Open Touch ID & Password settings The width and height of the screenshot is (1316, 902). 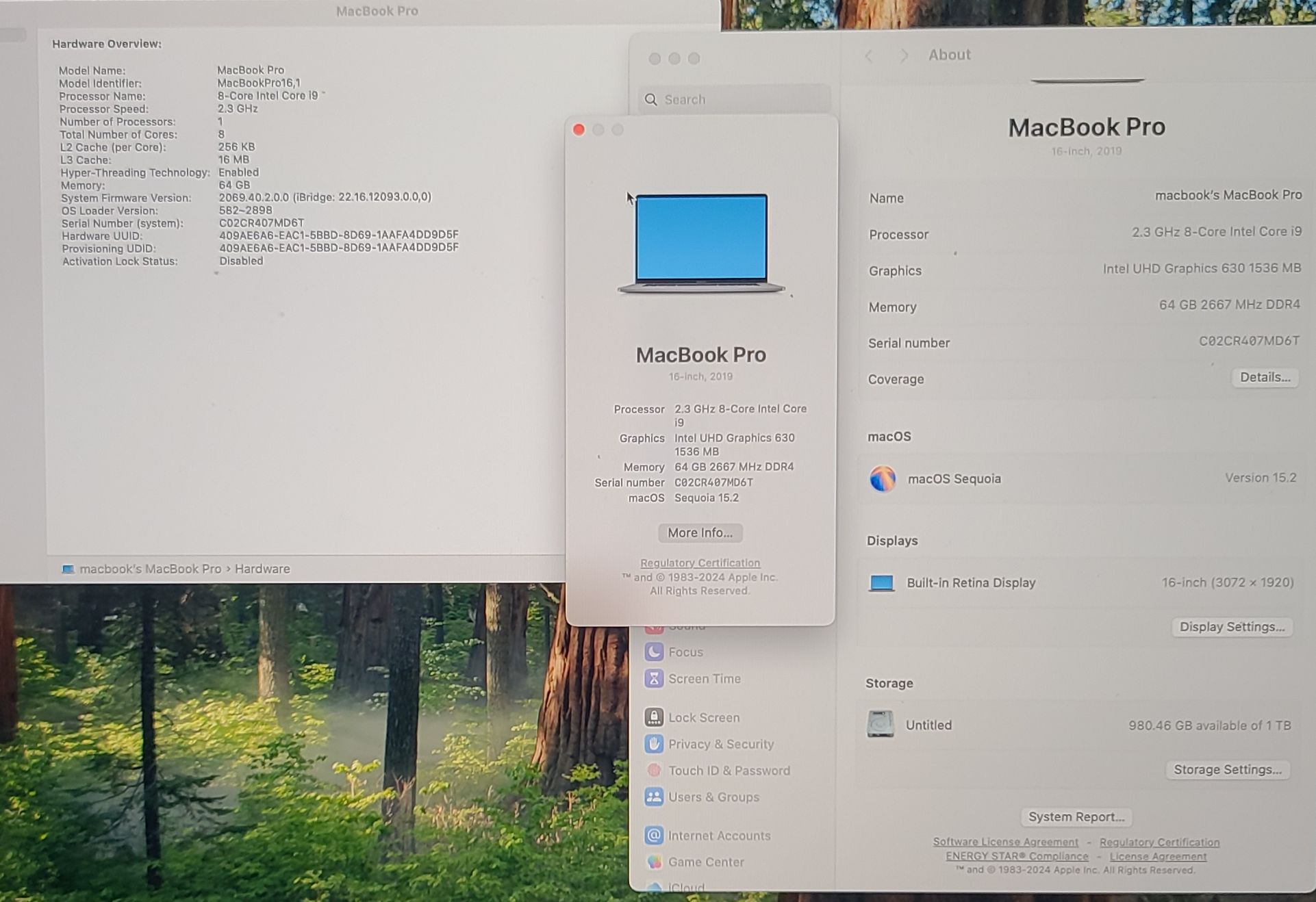[x=729, y=771]
